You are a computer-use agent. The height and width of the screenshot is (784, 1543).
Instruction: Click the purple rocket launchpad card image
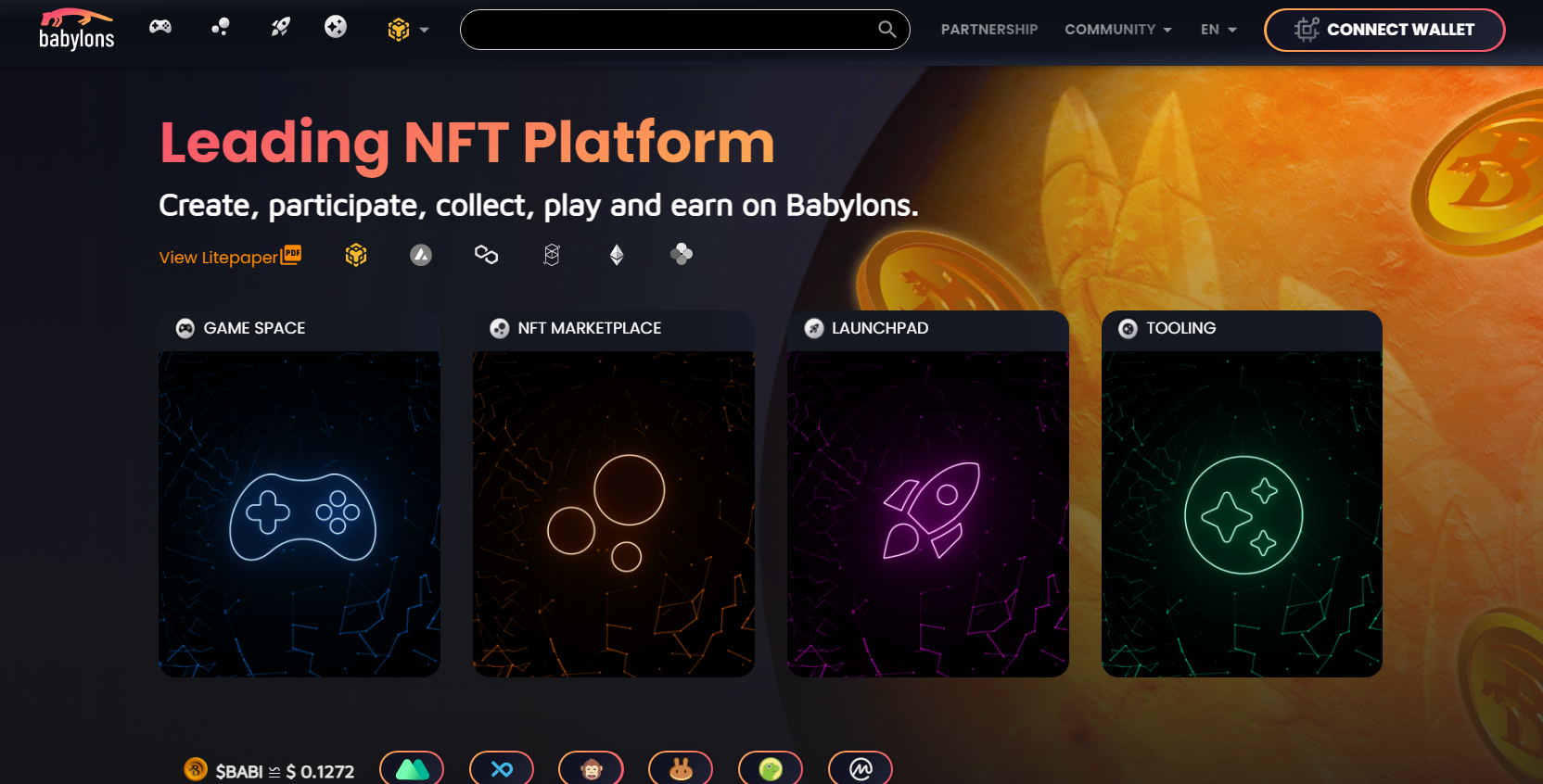pyautogui.click(x=928, y=514)
